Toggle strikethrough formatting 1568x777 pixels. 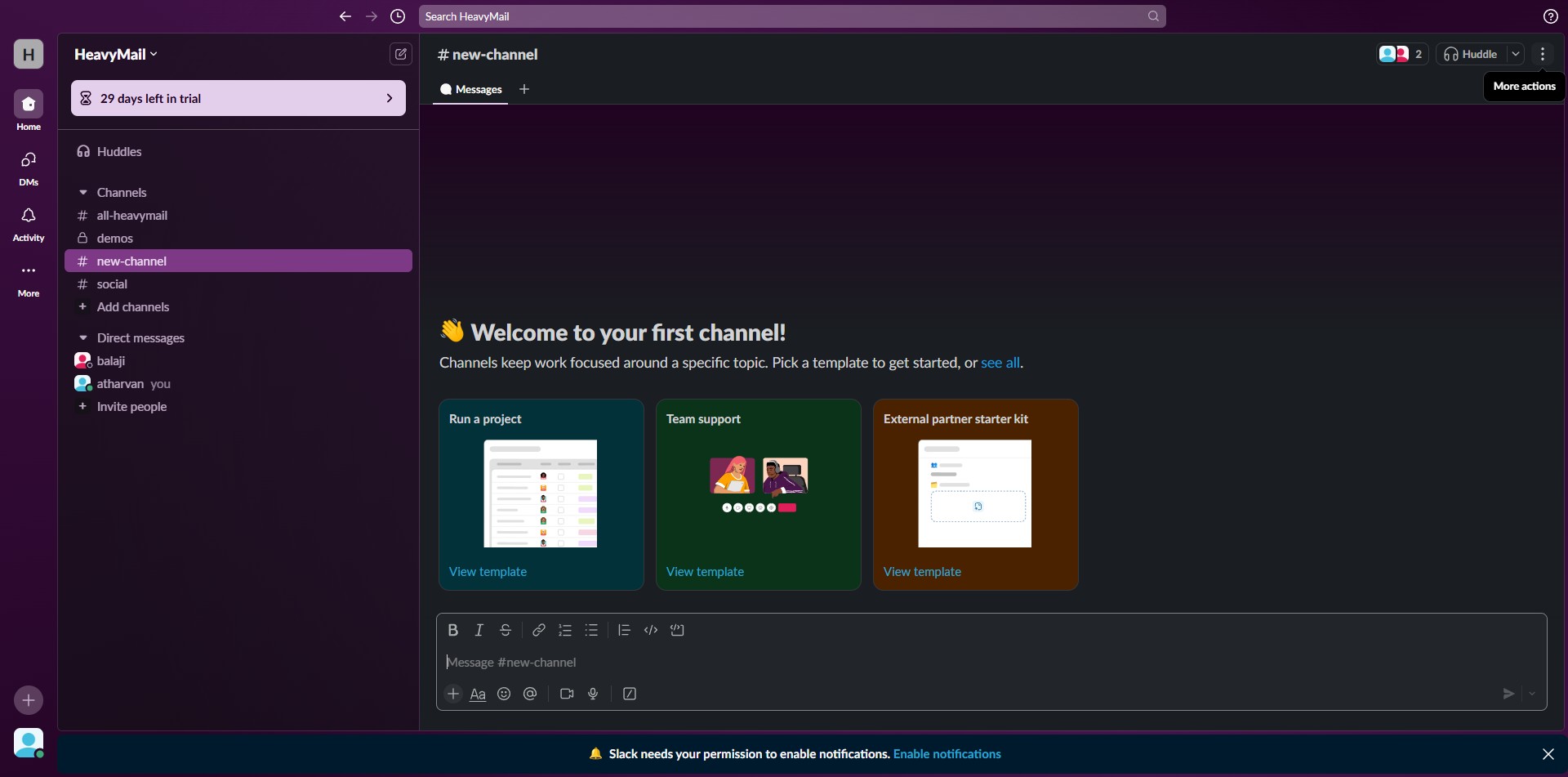506,630
